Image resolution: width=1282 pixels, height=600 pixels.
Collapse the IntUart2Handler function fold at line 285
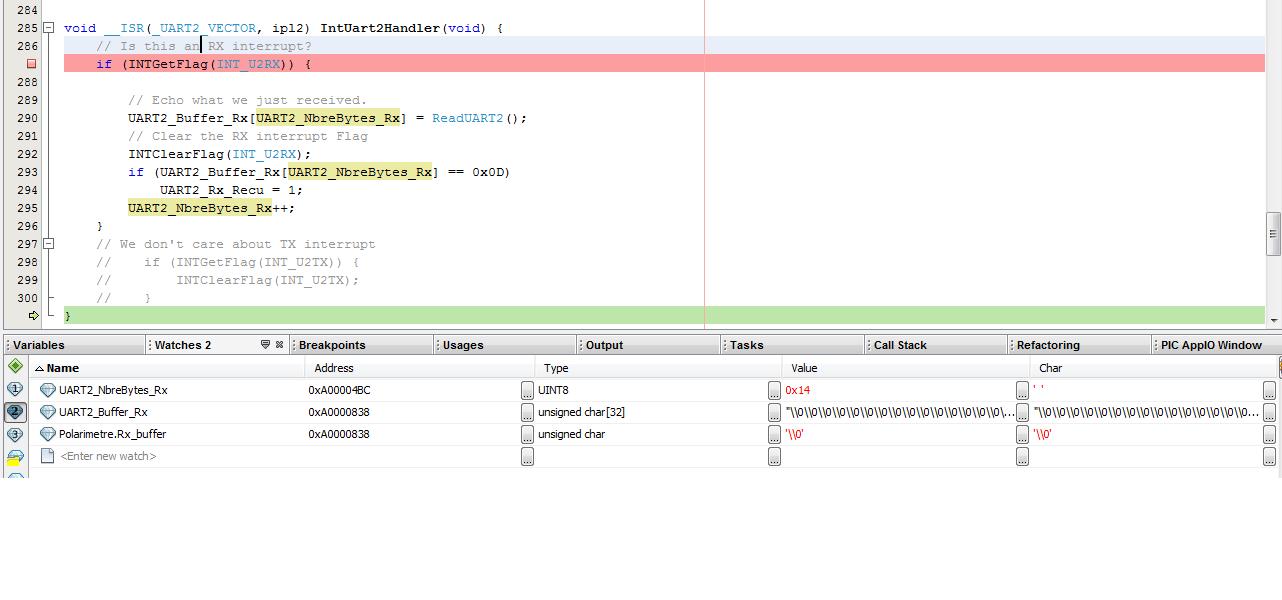click(48, 28)
